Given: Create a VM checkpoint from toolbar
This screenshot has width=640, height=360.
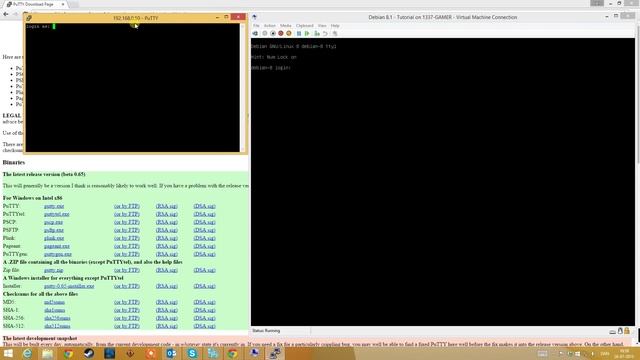Looking at the screenshot, I should click(x=317, y=33).
